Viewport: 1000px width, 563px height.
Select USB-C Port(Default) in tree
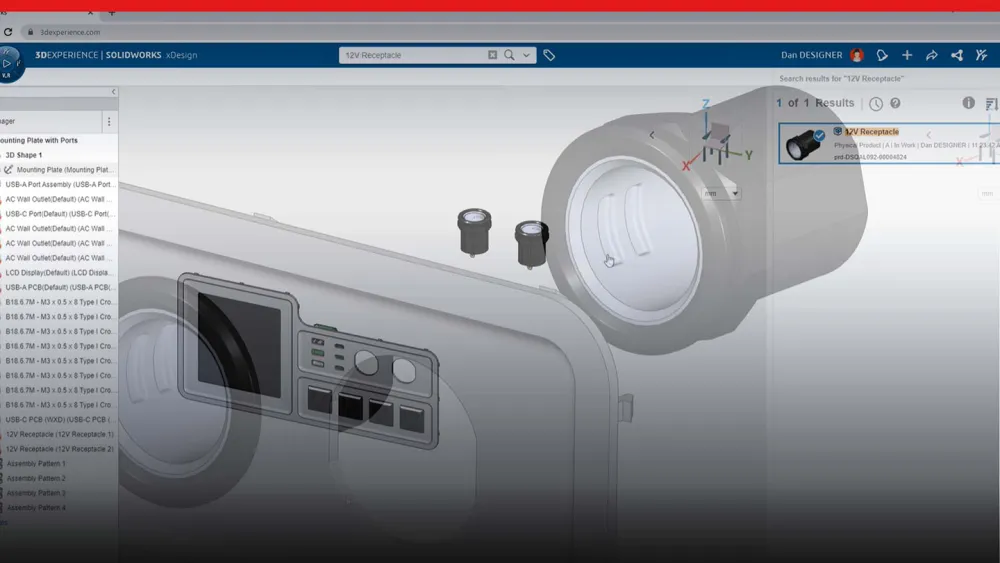60,214
